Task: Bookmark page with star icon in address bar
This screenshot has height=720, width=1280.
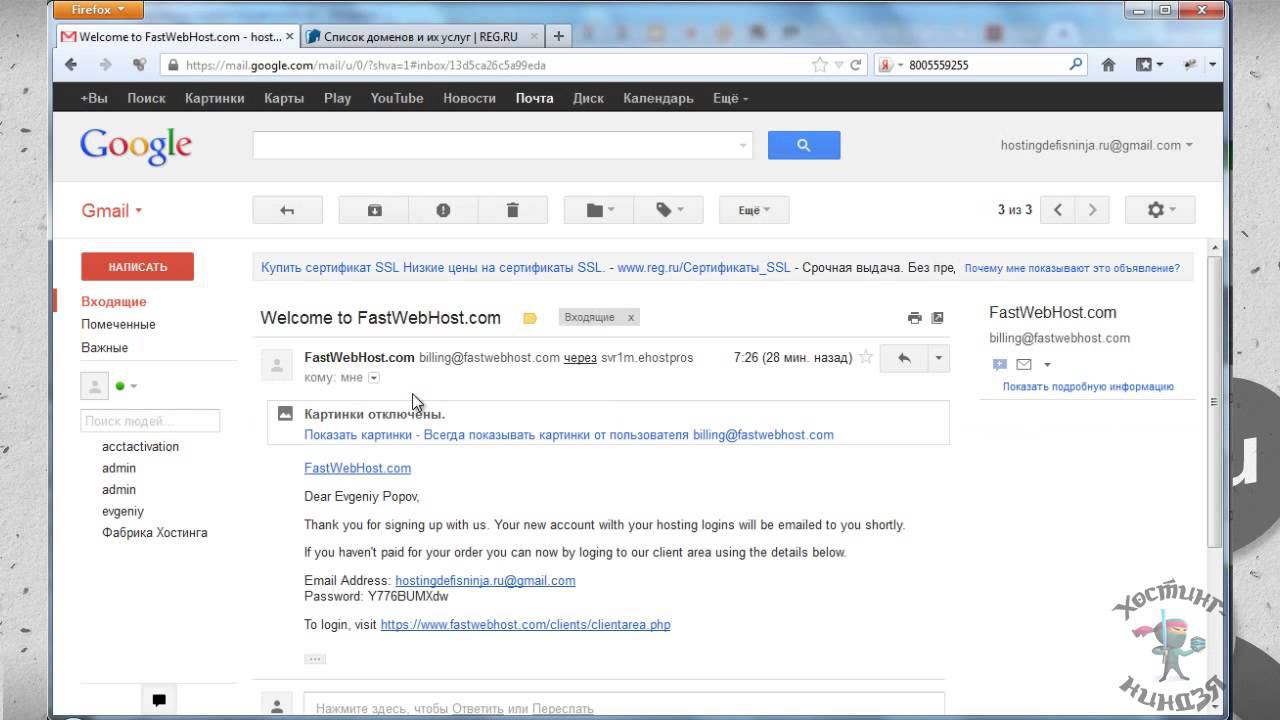Action: tap(820, 65)
